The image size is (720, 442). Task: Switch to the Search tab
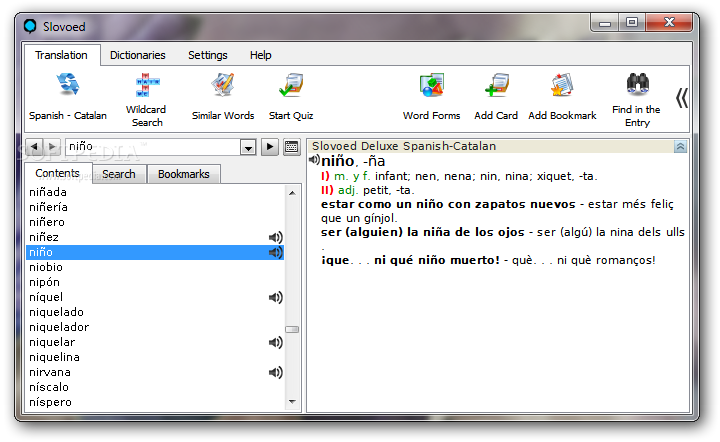point(119,174)
